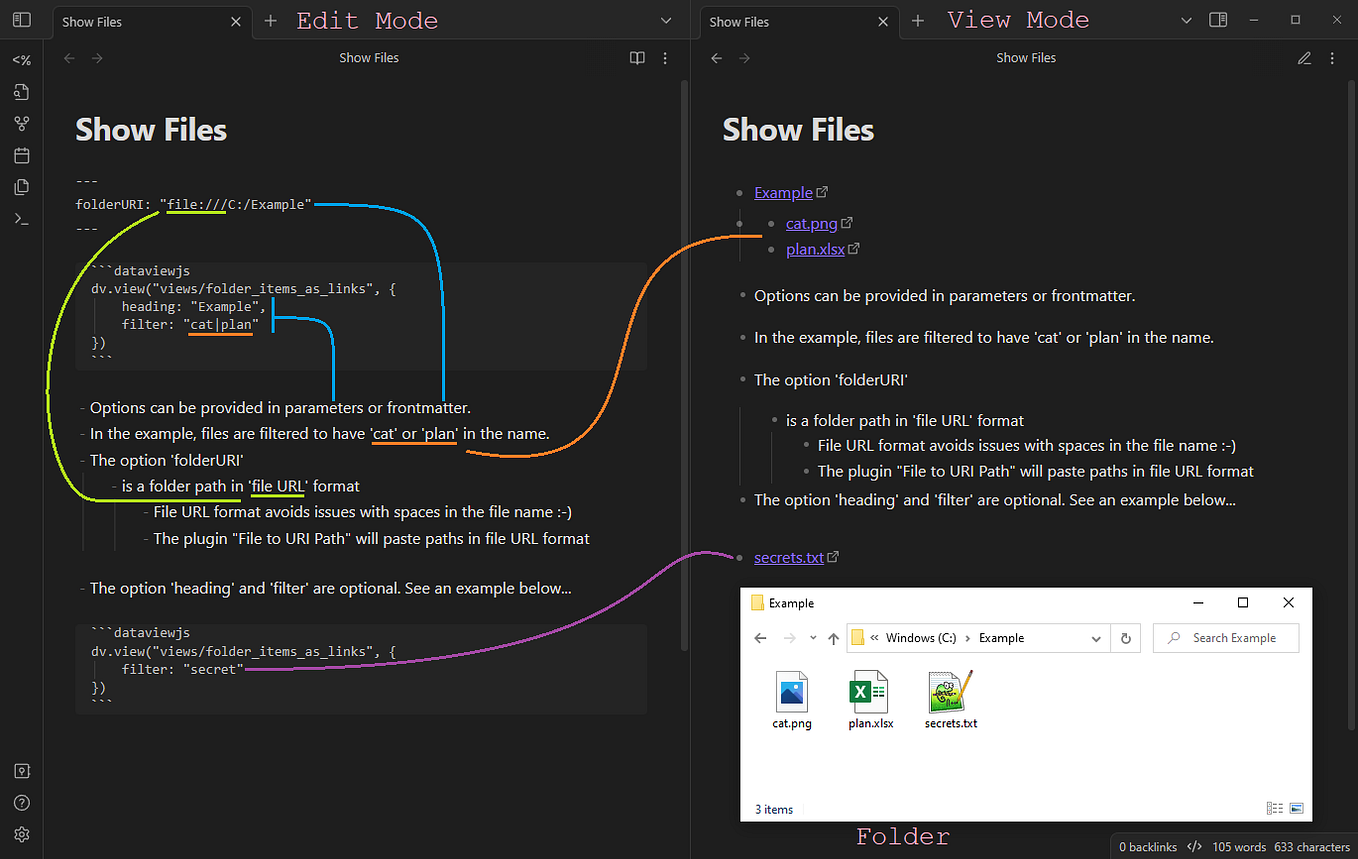1358x859 pixels.
Task: Open the plan.xlsx link
Action: point(815,250)
